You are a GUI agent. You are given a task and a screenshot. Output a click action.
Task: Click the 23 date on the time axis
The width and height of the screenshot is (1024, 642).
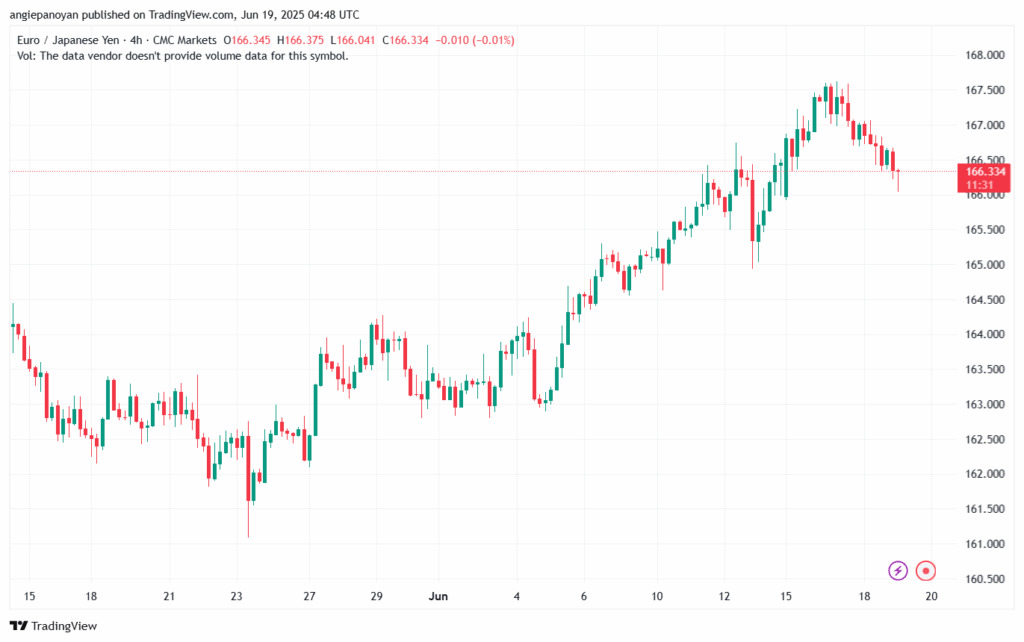coord(236,597)
